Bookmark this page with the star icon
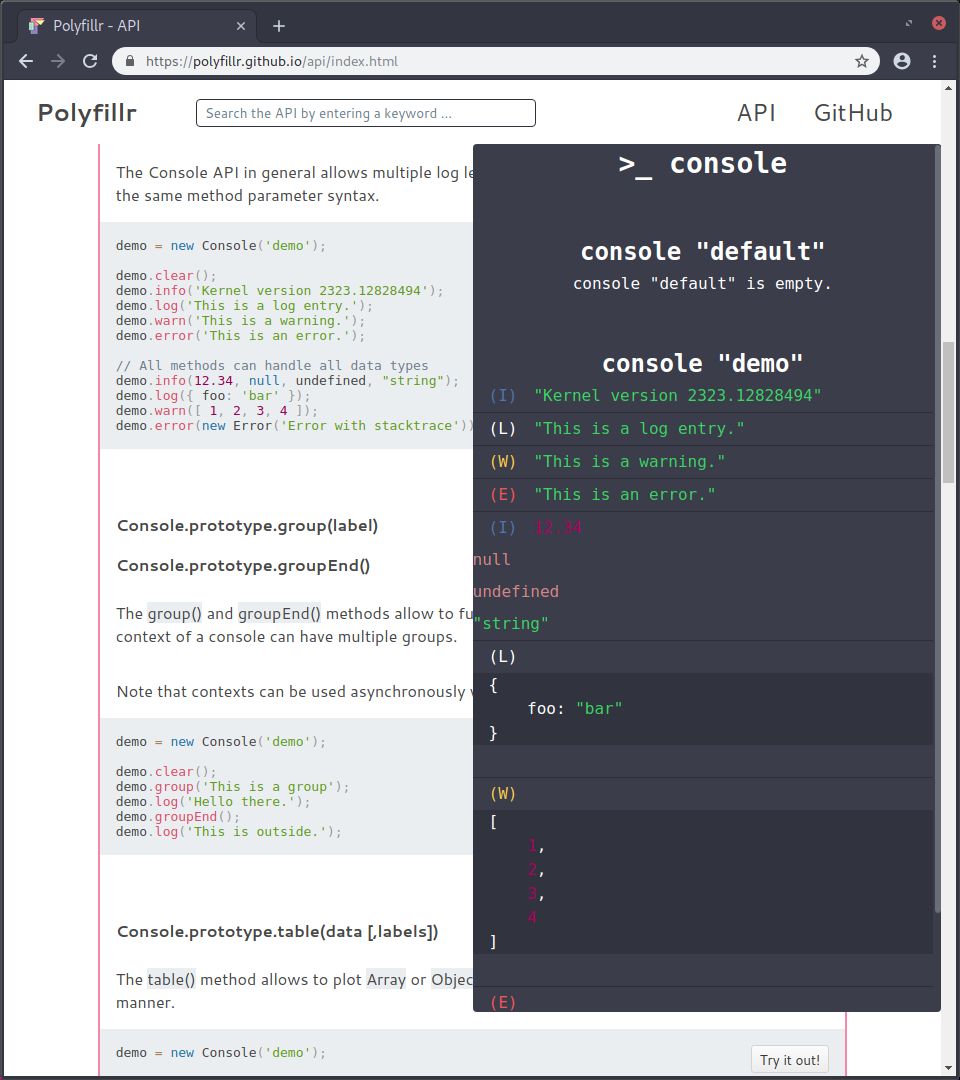The height and width of the screenshot is (1080, 960). point(862,61)
